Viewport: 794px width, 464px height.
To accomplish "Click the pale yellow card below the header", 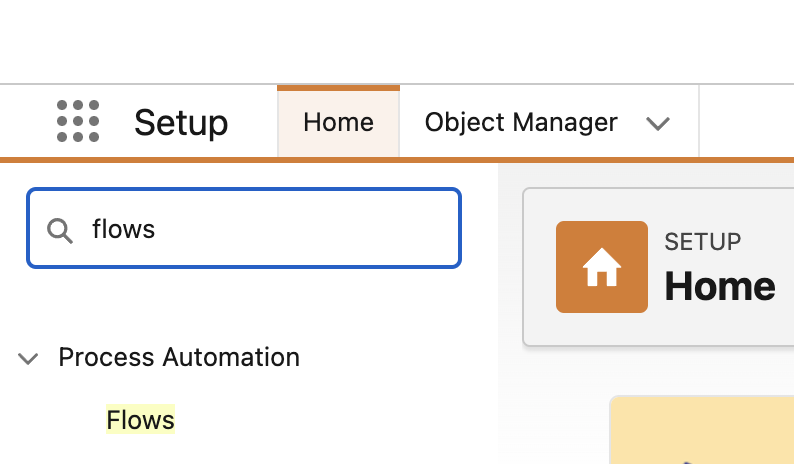I will point(700,430).
